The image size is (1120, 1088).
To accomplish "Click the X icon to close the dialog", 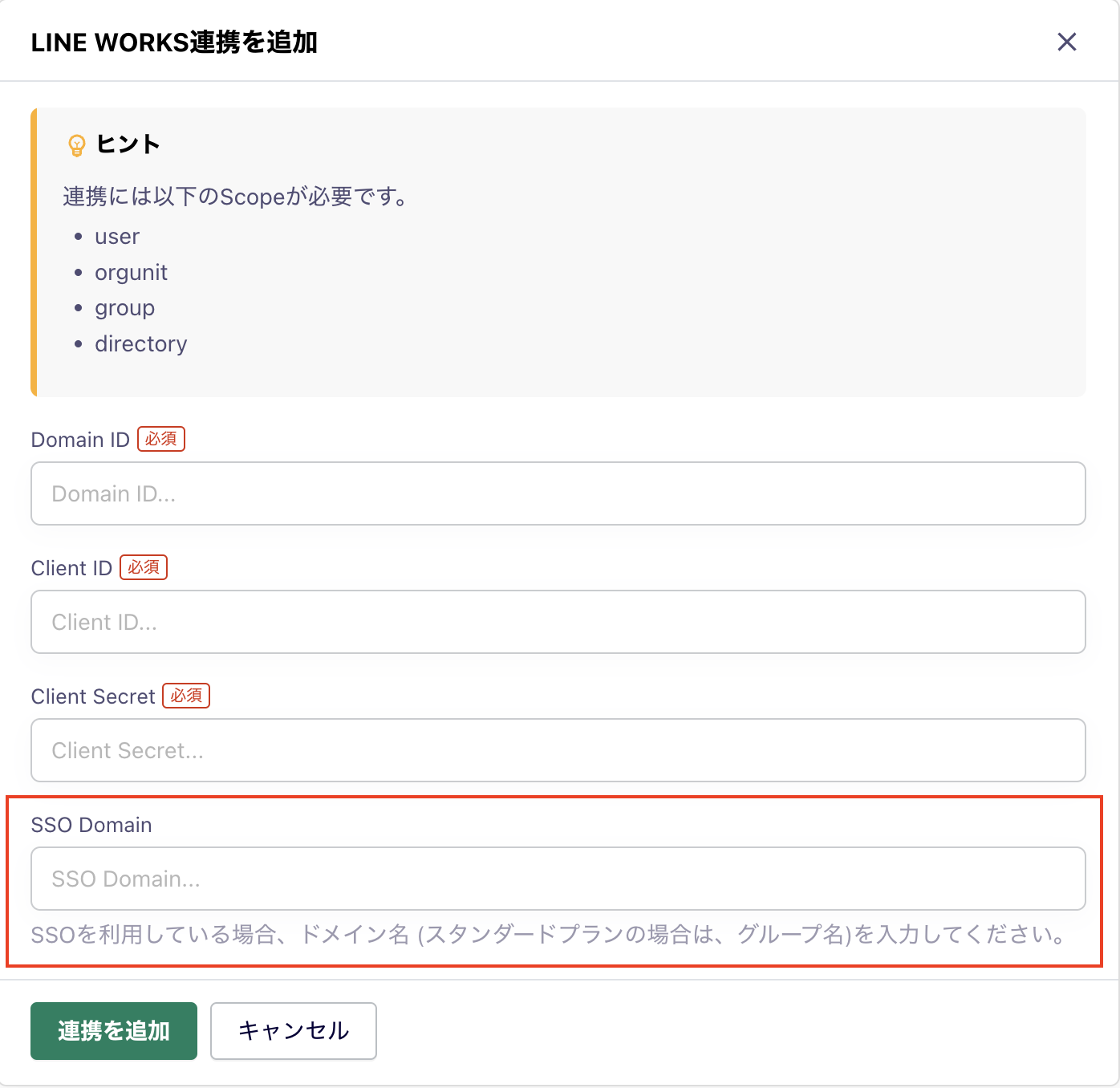I will coord(1067,42).
